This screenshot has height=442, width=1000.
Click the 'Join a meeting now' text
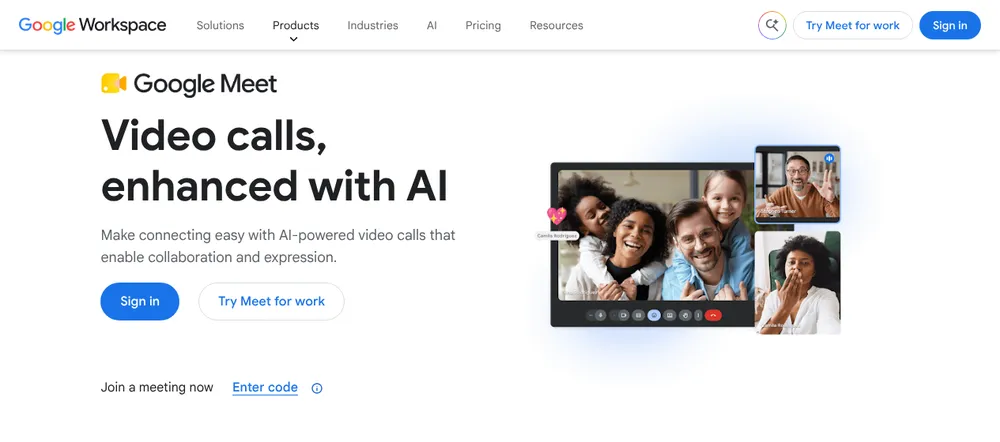coord(157,387)
